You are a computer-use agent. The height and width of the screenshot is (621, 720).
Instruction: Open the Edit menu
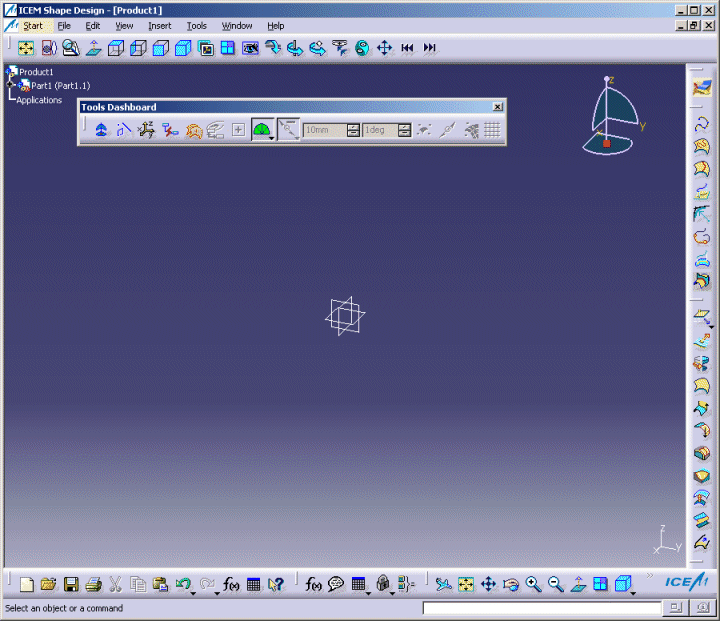93,26
